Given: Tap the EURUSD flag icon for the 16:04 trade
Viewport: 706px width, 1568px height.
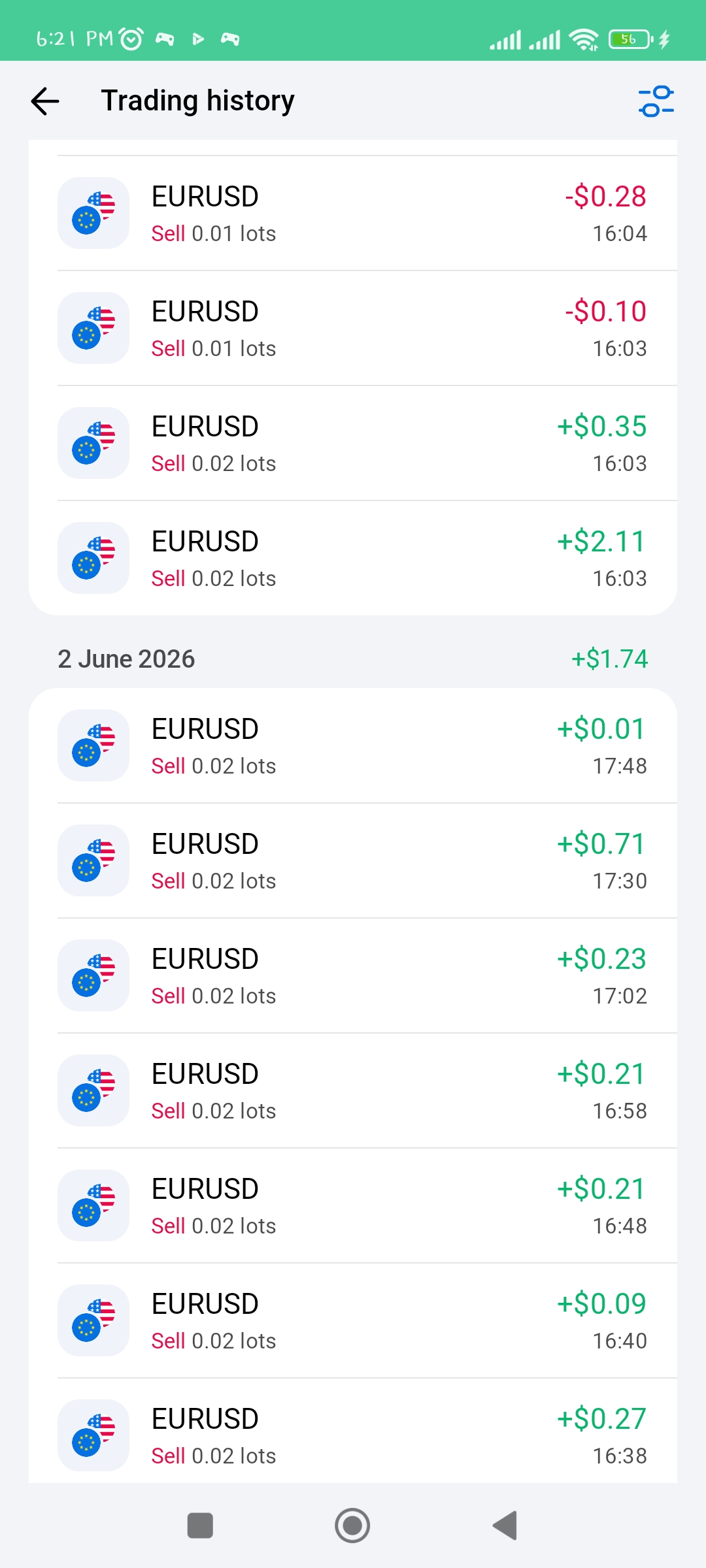Looking at the screenshot, I should point(93,213).
